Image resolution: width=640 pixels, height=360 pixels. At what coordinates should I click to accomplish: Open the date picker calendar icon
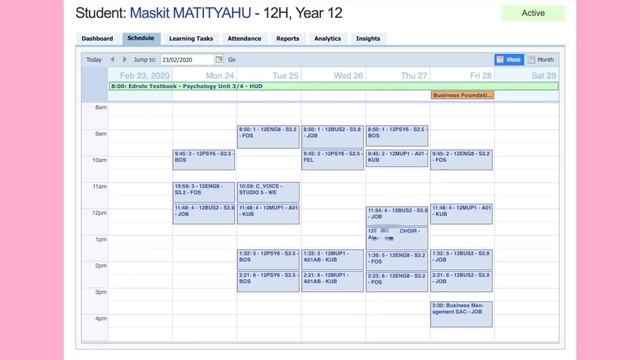coord(219,60)
